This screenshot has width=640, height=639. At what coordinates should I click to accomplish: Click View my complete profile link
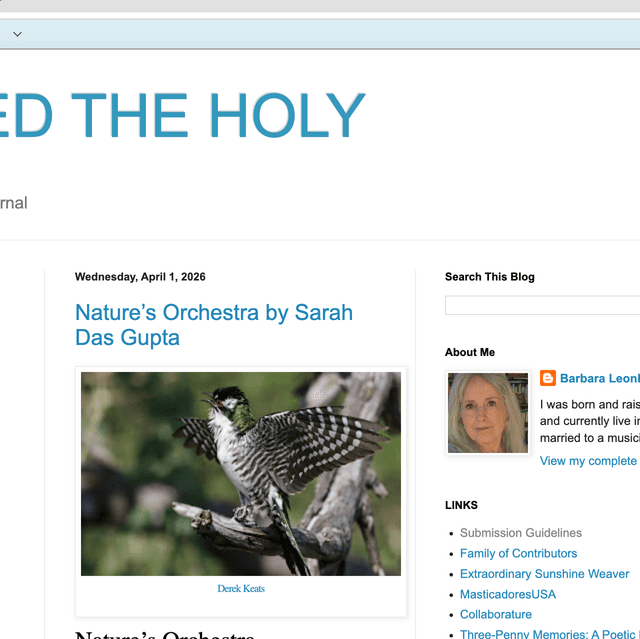point(590,461)
